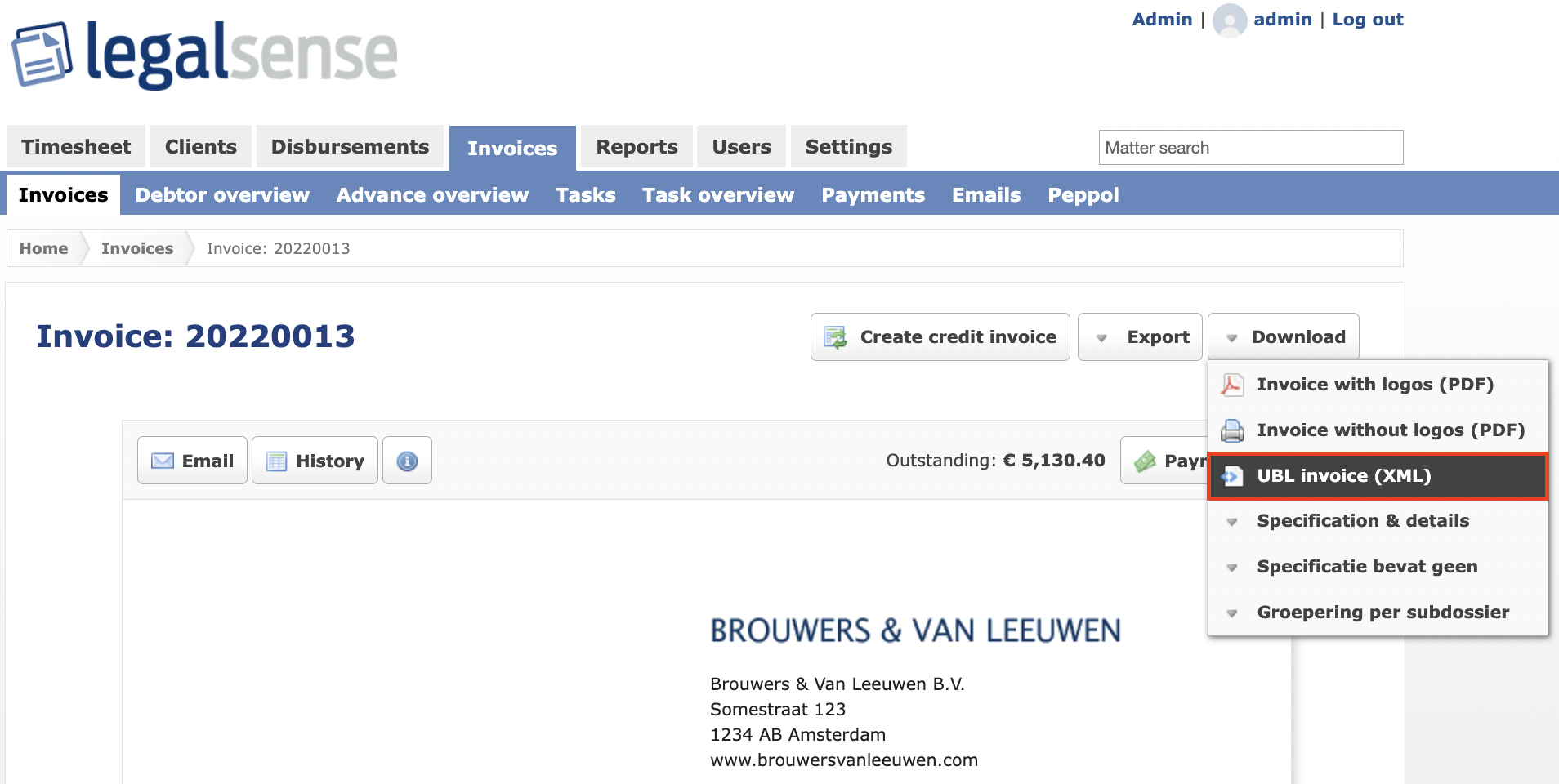Click the XML file icon for UBL invoice
The height and width of the screenshot is (784, 1559).
click(1232, 476)
